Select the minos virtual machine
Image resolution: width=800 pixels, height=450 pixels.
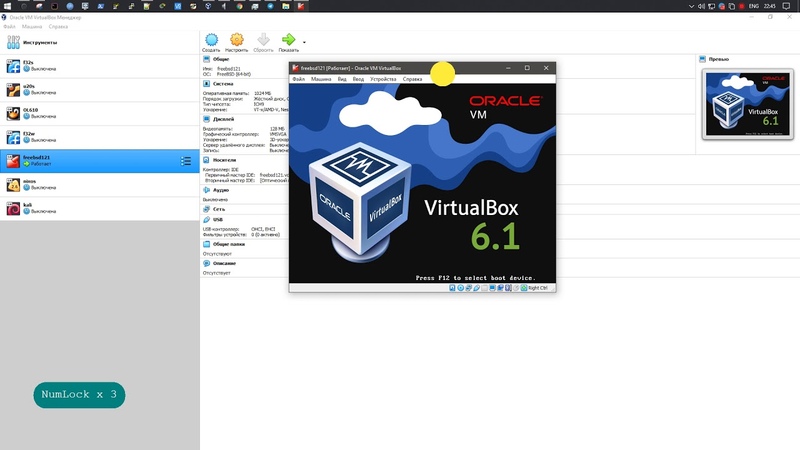(99, 185)
